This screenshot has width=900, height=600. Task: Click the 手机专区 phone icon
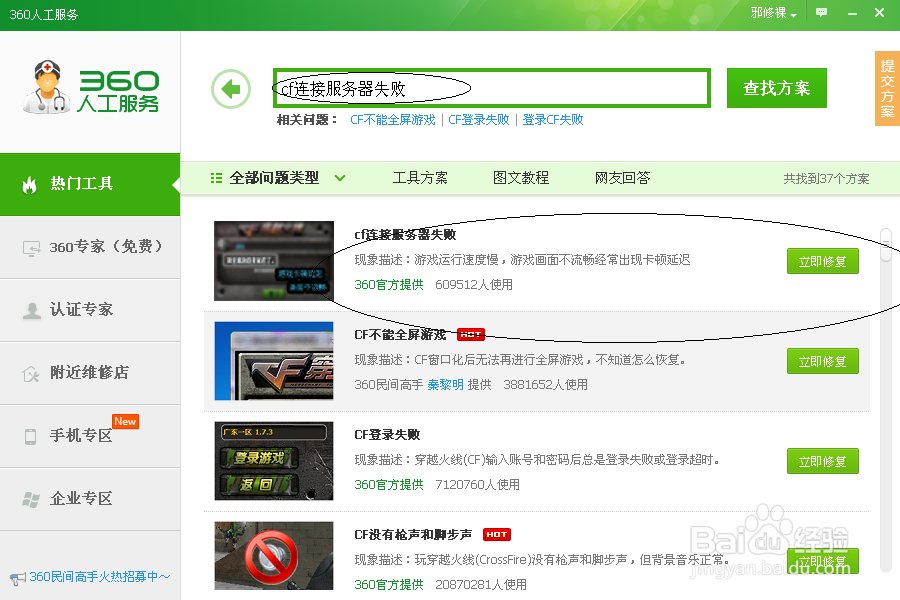(x=28, y=435)
